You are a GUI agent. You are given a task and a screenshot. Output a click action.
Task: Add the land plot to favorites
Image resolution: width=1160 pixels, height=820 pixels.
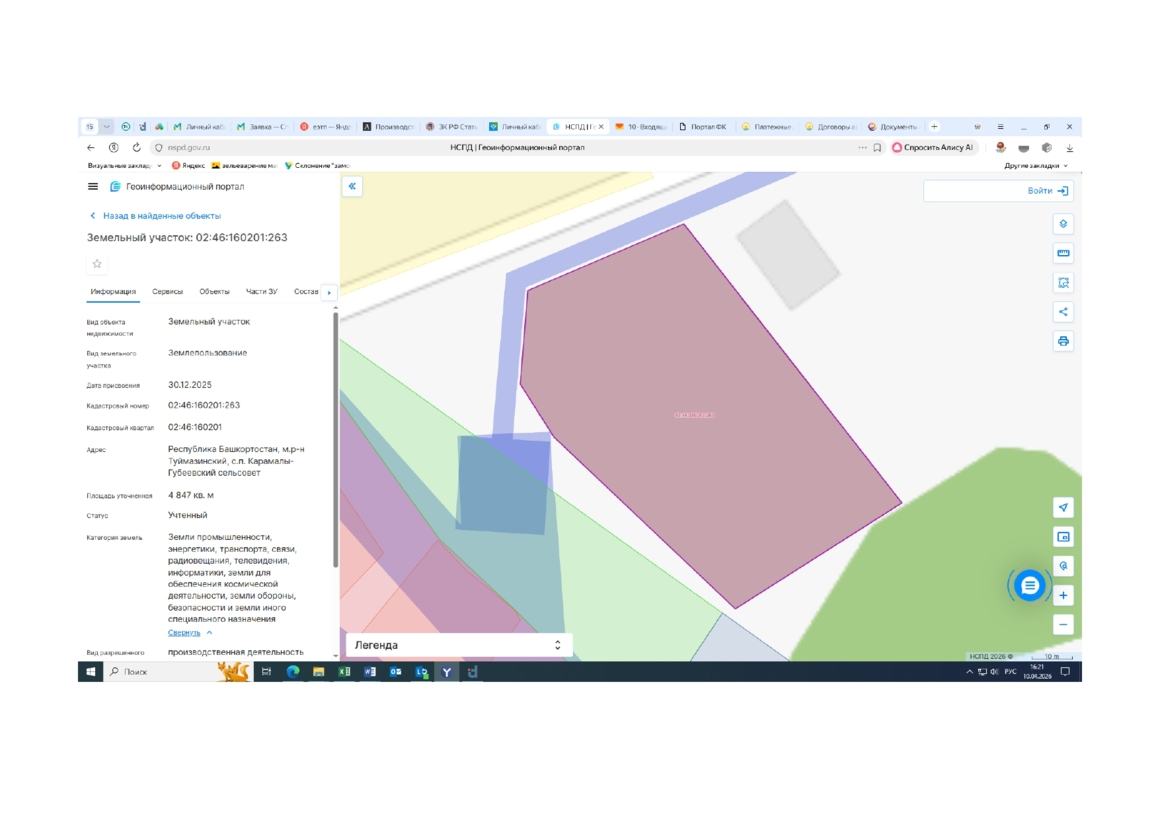coord(97,264)
